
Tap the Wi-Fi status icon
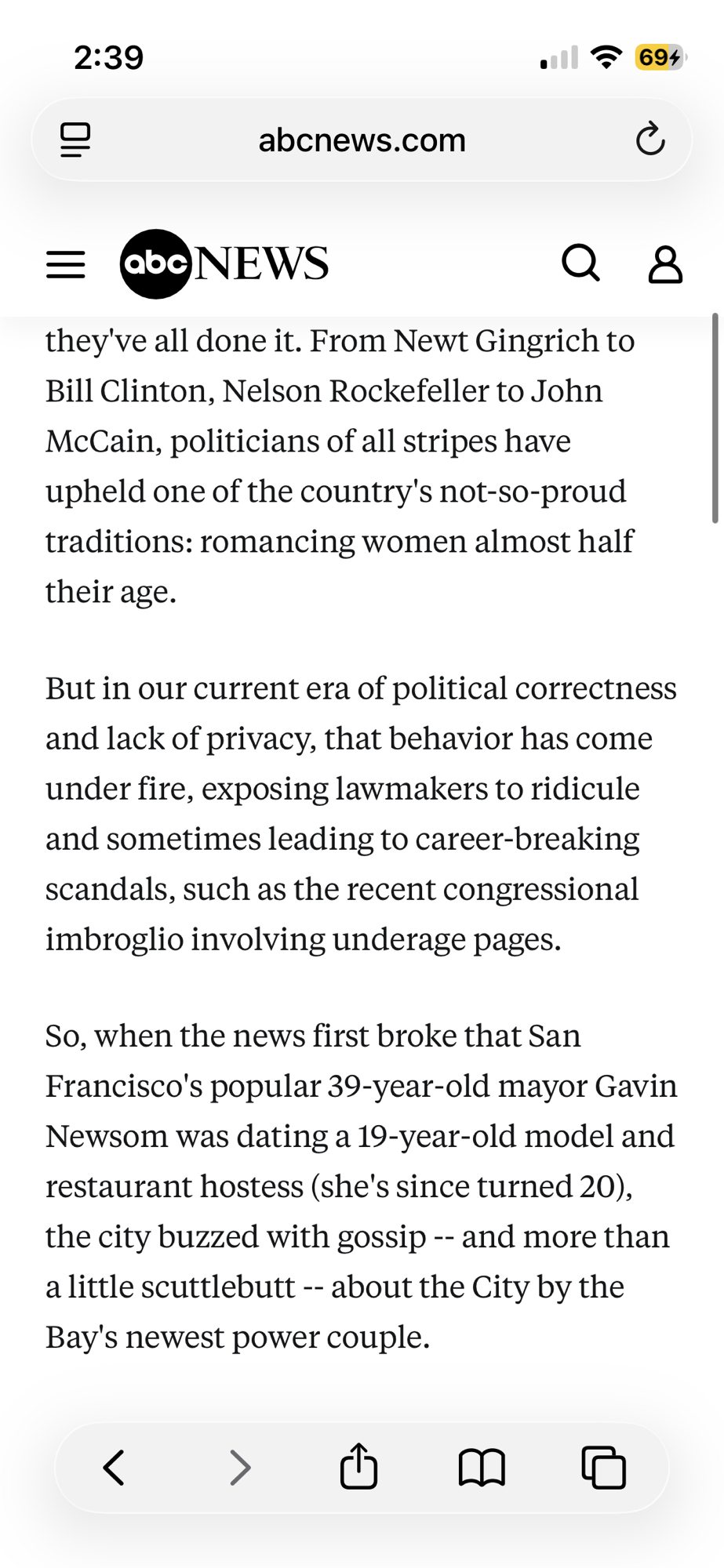(605, 57)
